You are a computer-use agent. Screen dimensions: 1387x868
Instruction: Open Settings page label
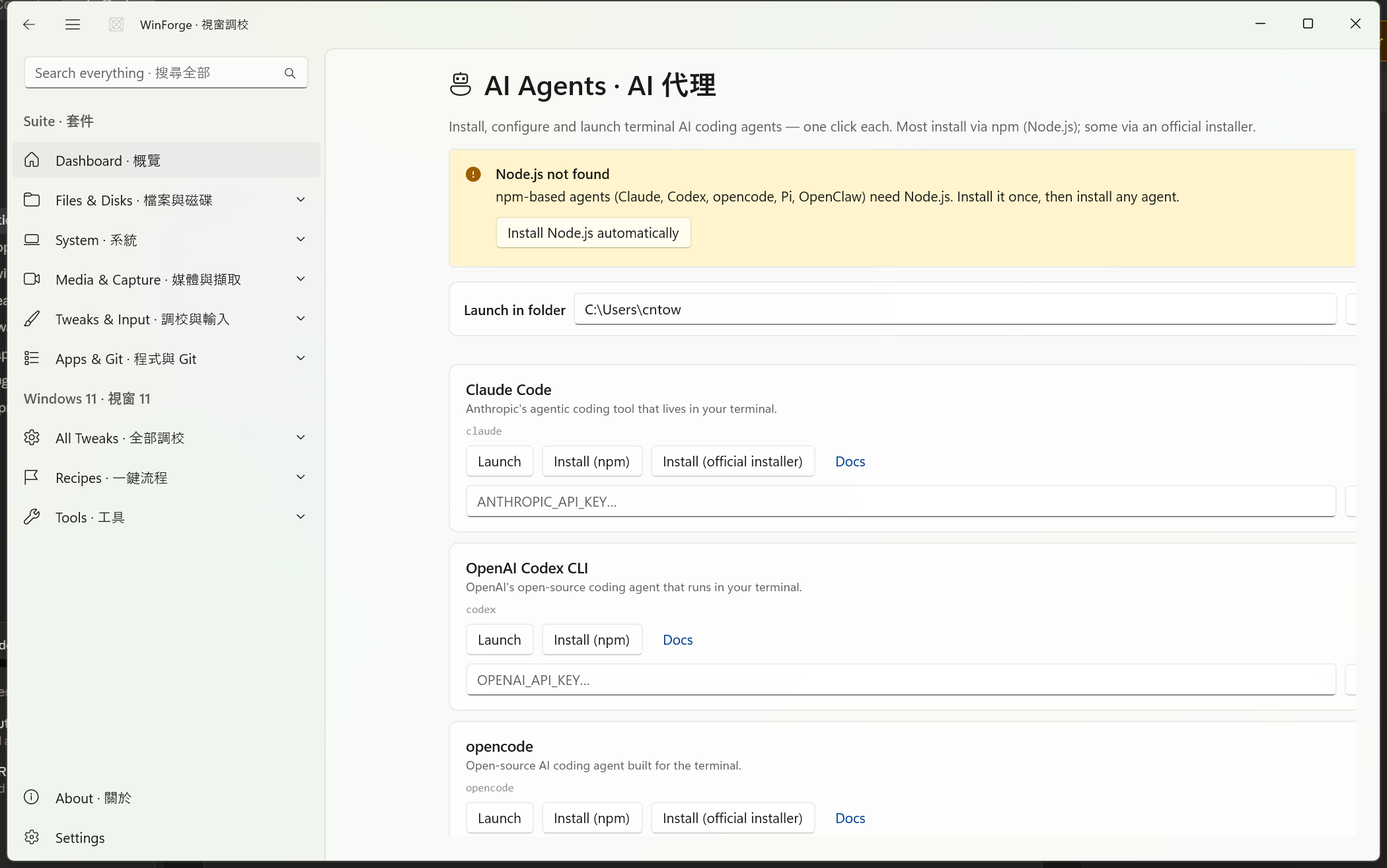click(x=80, y=838)
